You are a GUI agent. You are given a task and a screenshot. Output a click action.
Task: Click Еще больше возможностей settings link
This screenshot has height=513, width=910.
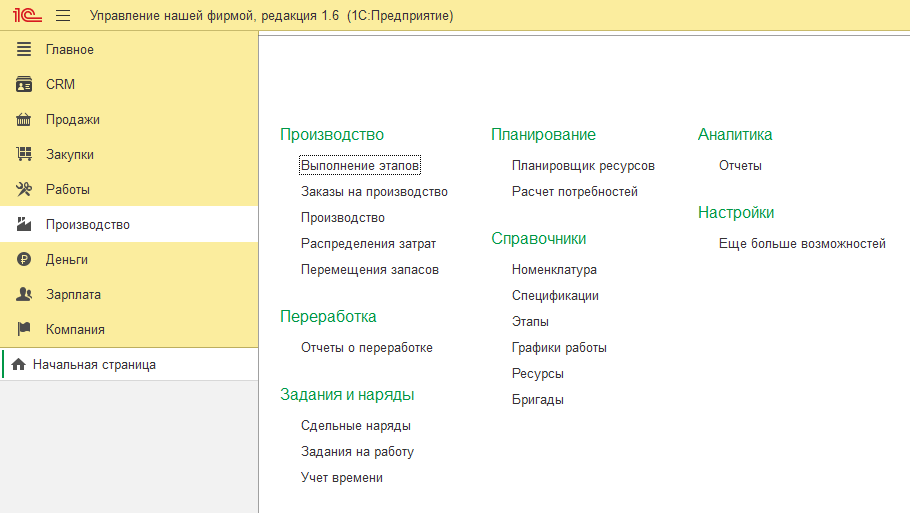(x=802, y=244)
